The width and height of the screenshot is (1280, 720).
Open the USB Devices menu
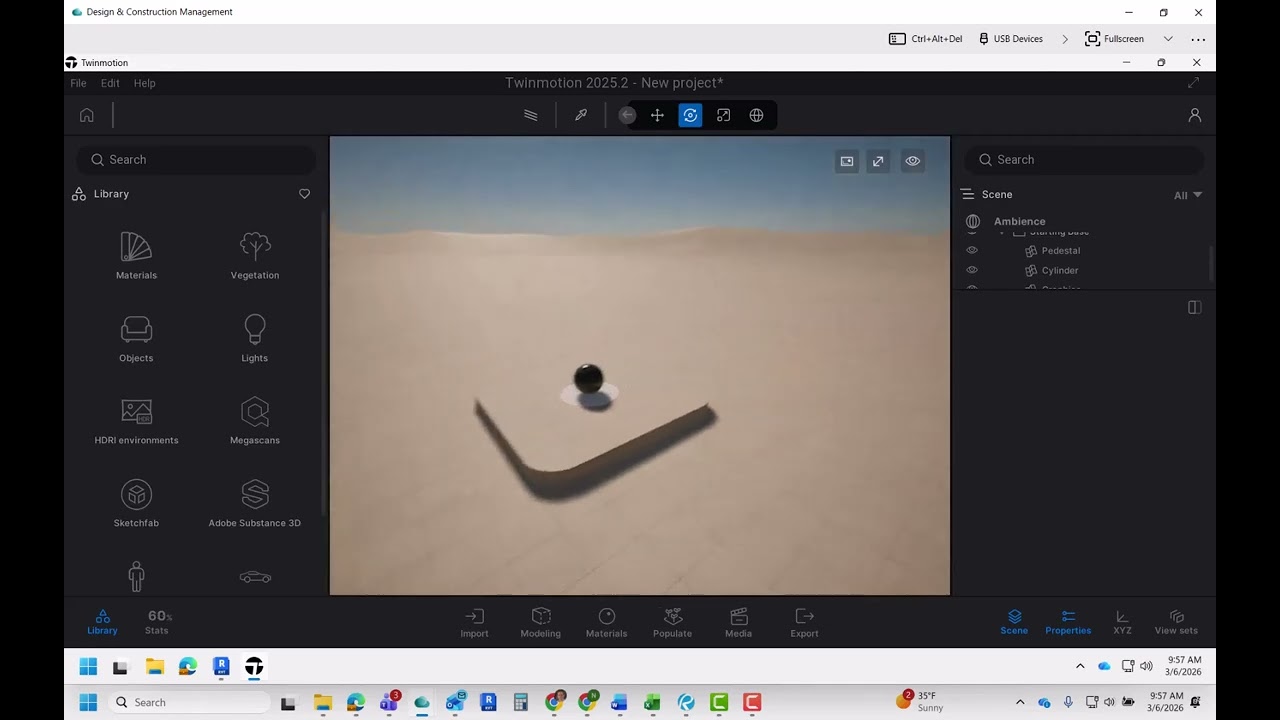pos(1011,39)
